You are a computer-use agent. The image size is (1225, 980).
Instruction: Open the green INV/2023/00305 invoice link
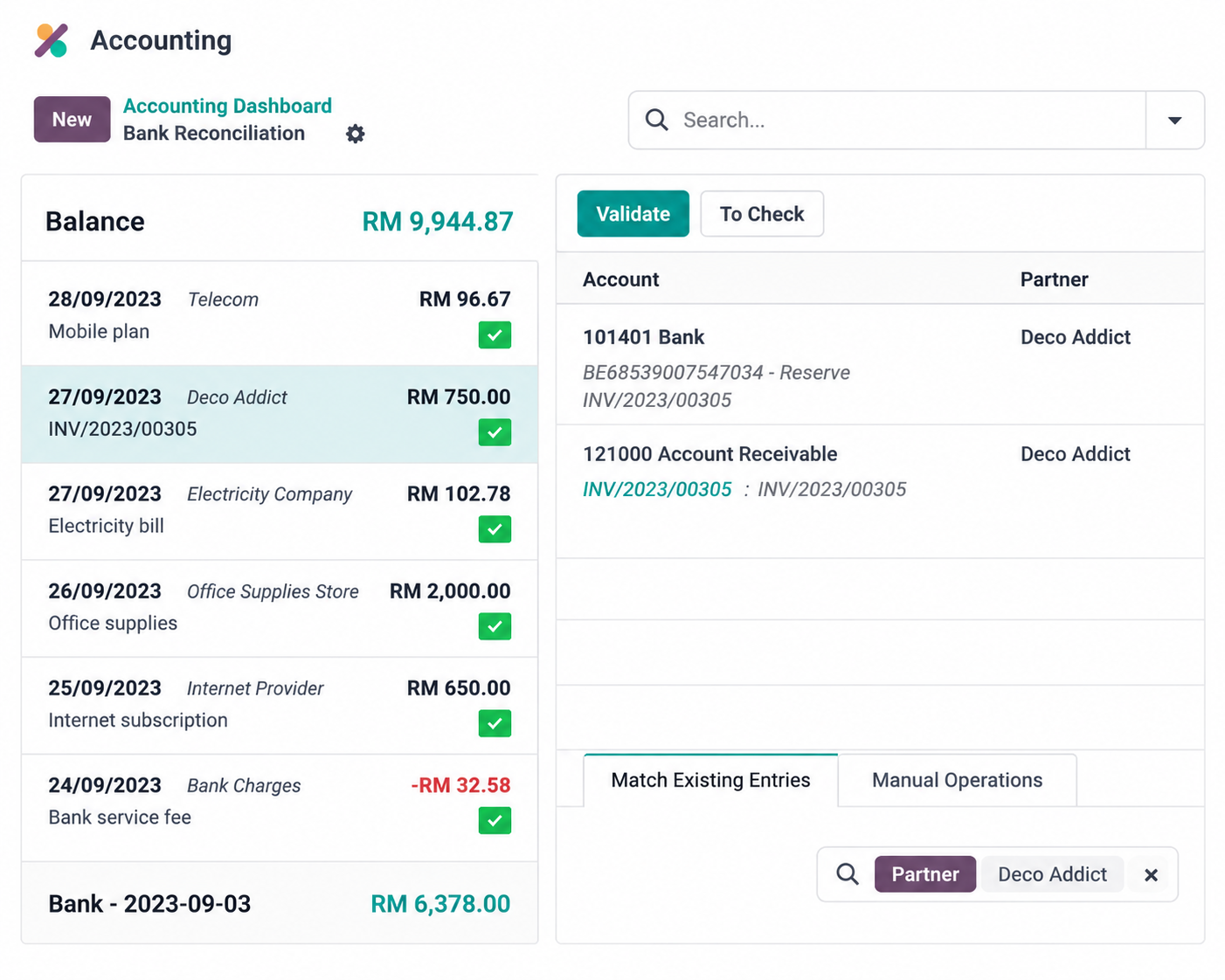click(657, 489)
